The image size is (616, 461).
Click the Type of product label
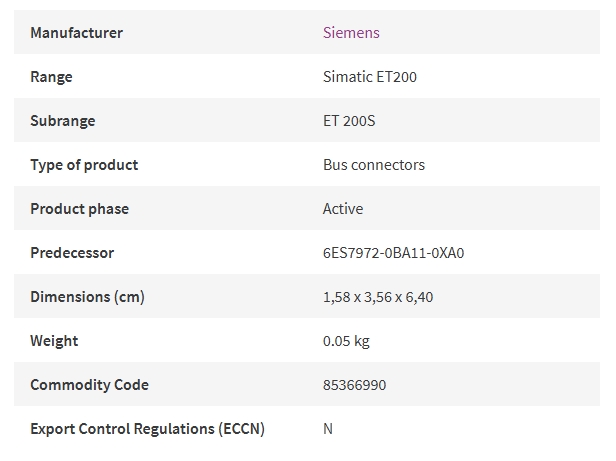(x=84, y=165)
